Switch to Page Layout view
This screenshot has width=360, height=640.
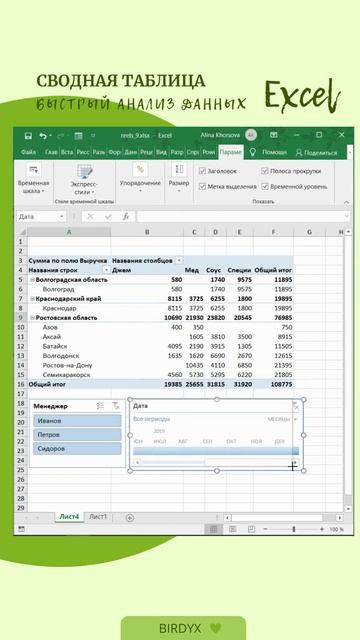[x=233, y=529]
